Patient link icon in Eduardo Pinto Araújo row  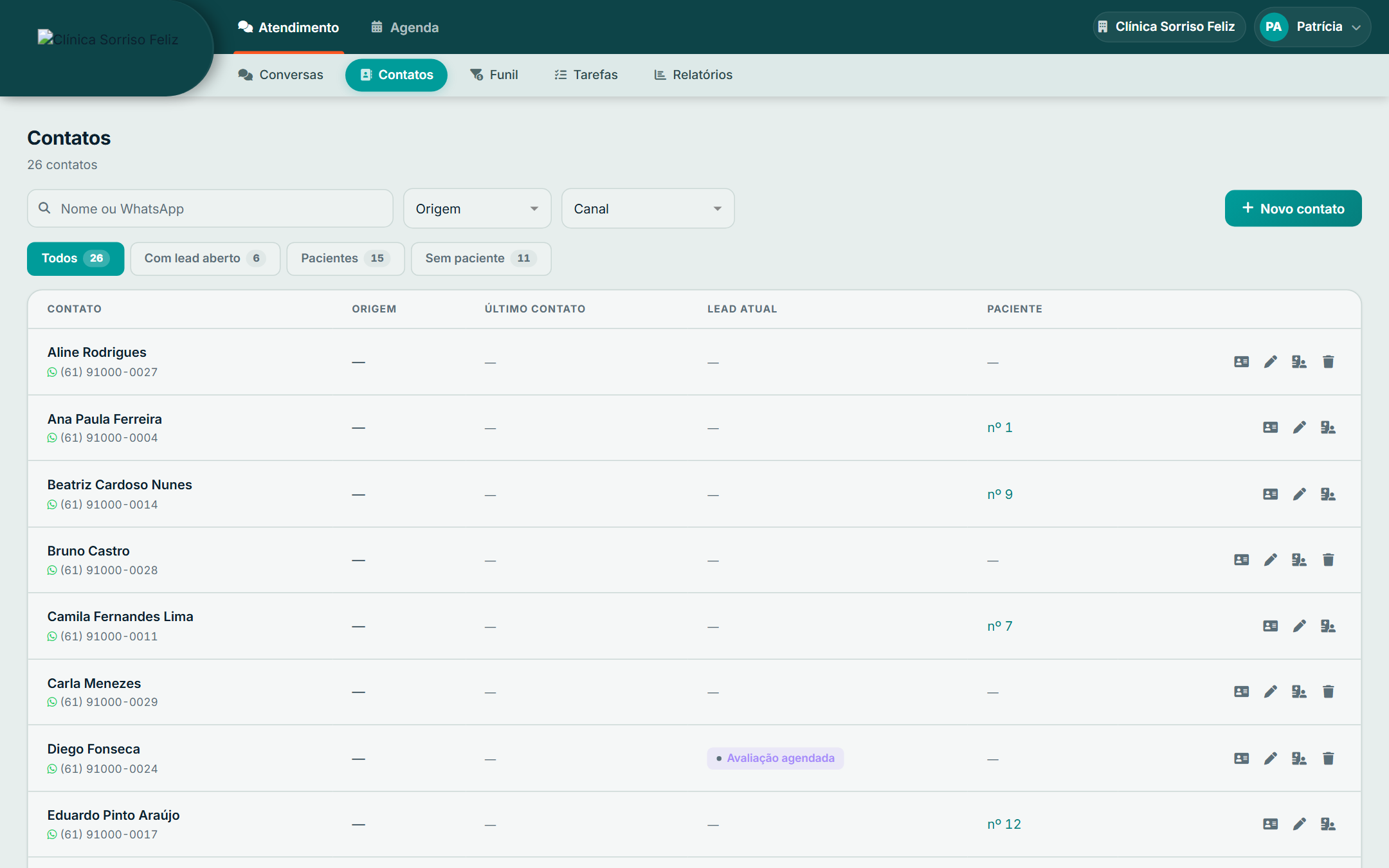click(1328, 824)
